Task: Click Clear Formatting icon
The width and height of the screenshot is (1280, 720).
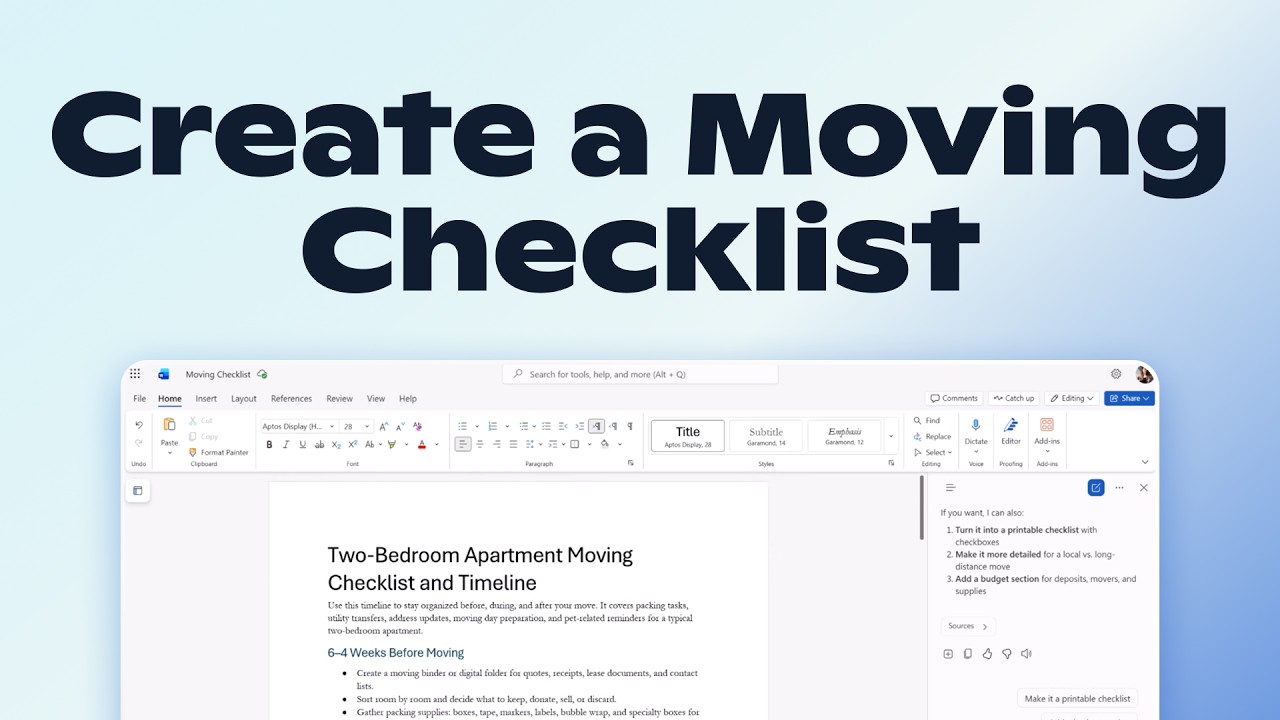Action: 418,426
